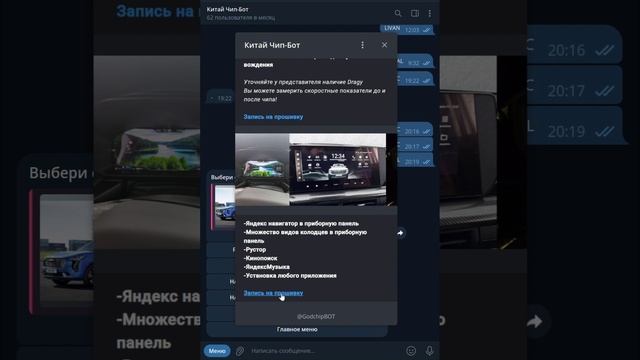Click the forward arrow beside popup message
This screenshot has height=360, width=640.
[400, 233]
